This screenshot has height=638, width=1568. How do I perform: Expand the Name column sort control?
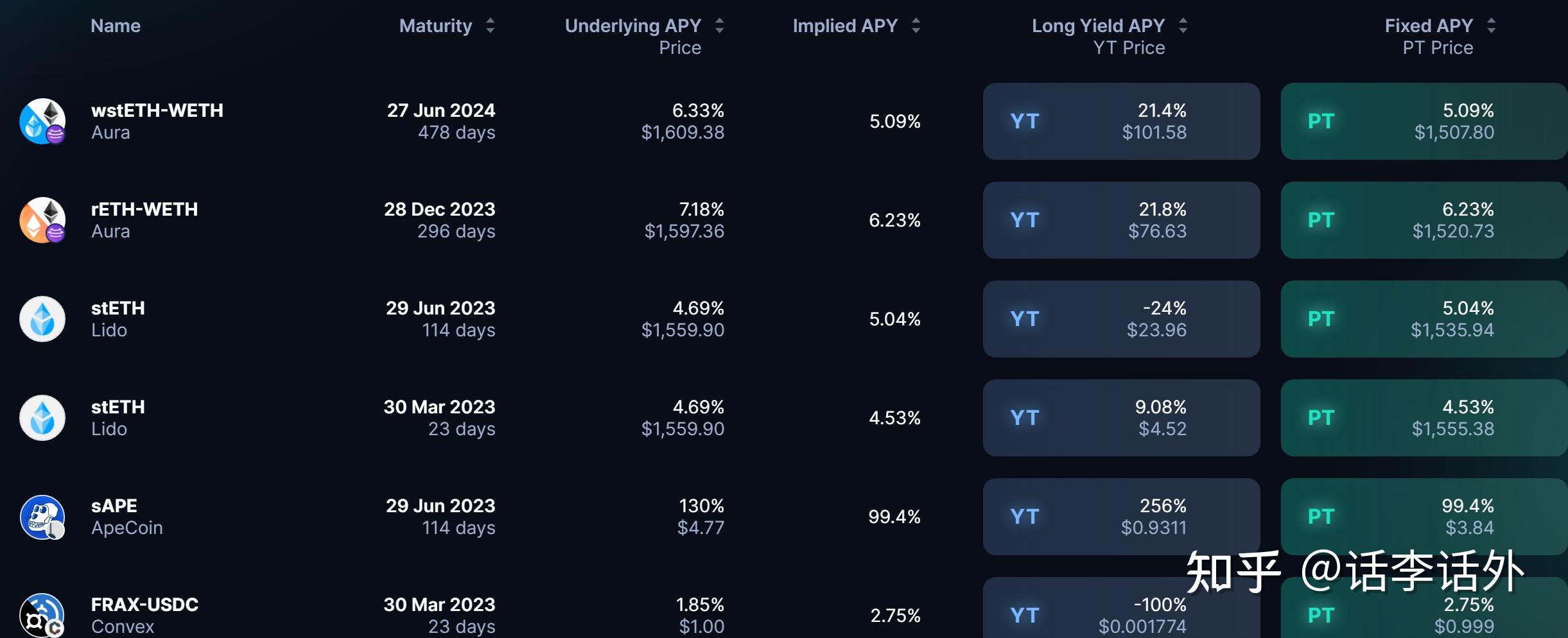click(115, 26)
